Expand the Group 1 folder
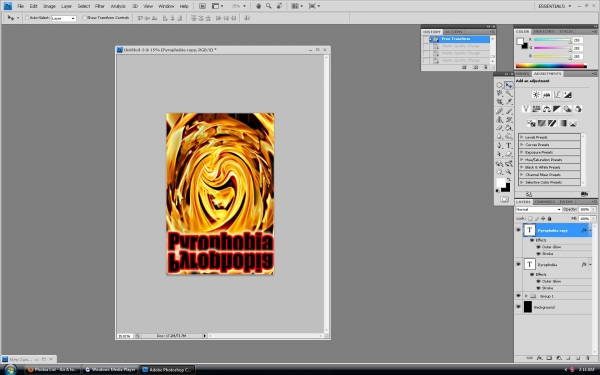The width and height of the screenshot is (600, 375). pos(526,296)
